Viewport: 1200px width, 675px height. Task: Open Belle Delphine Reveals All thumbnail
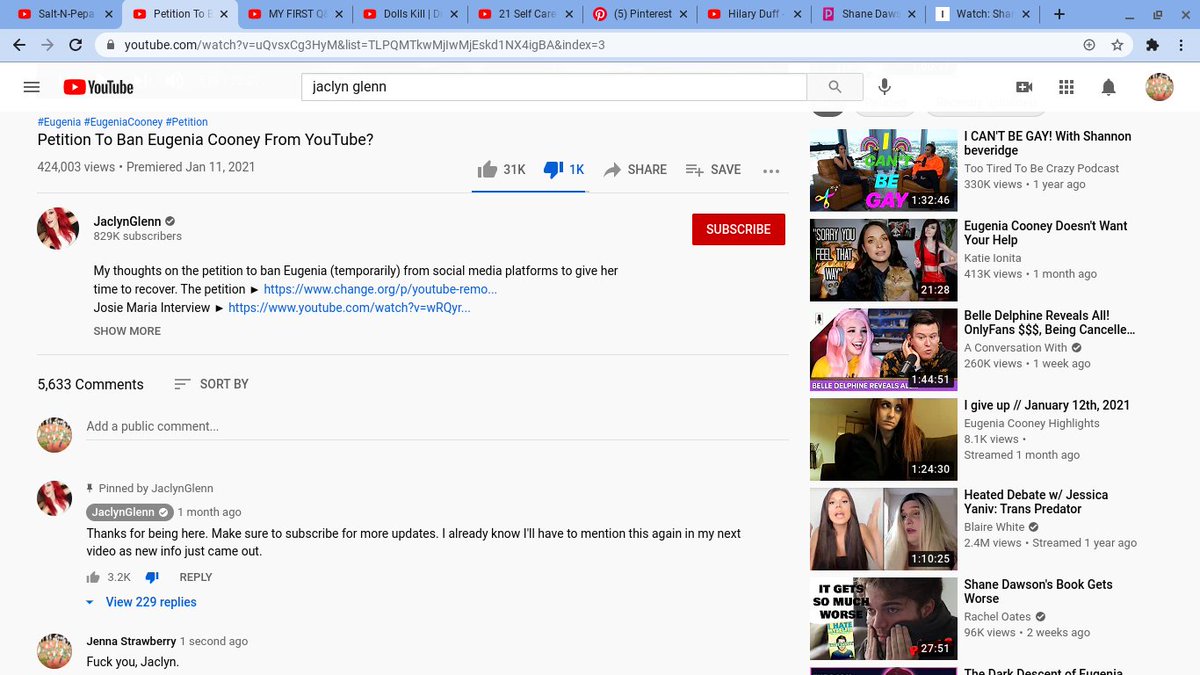(883, 349)
